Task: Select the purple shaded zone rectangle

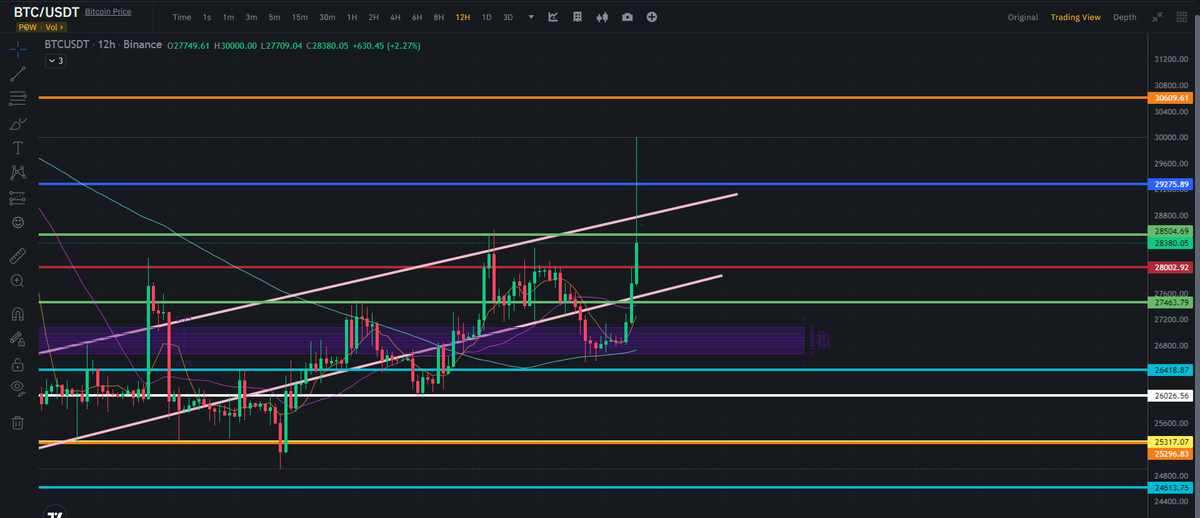Action: click(421, 339)
